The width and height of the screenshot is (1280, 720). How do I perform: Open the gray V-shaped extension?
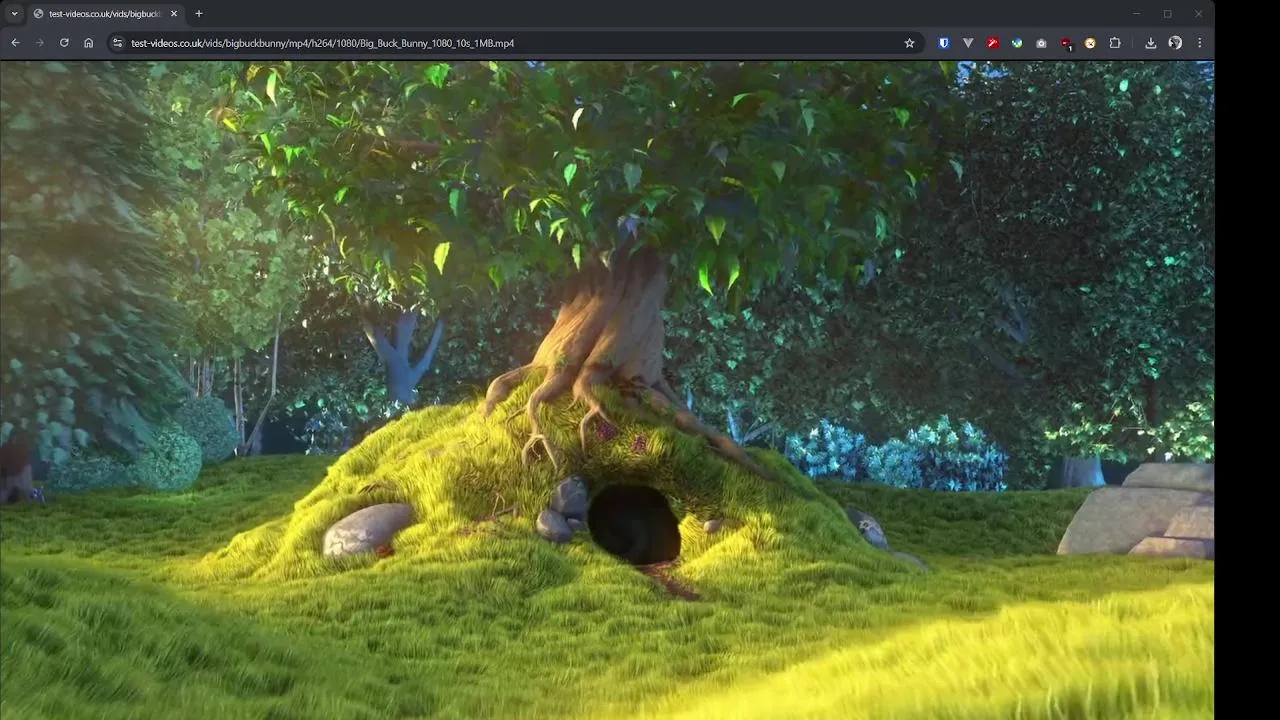(968, 43)
